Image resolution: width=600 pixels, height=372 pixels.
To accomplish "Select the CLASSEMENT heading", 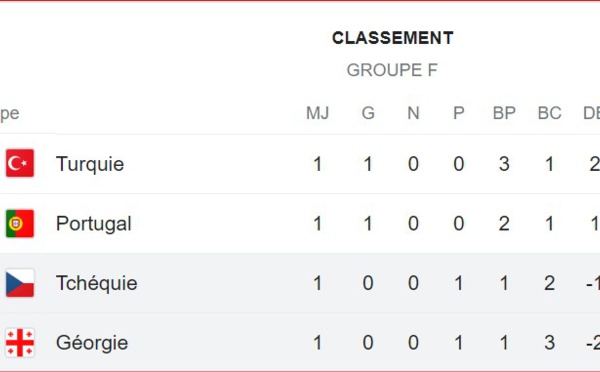I will tap(393, 38).
